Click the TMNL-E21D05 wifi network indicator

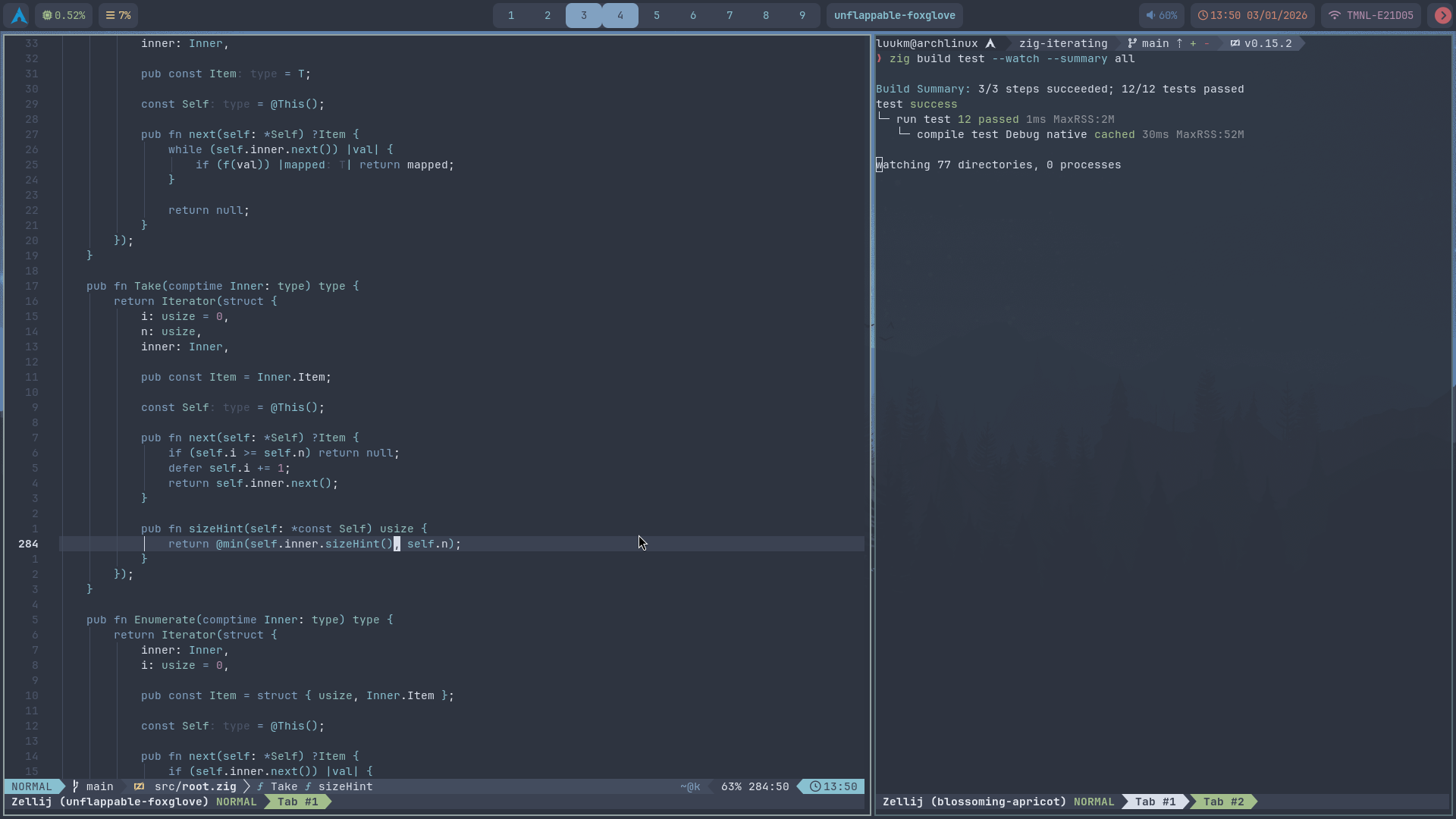[x=1371, y=15]
